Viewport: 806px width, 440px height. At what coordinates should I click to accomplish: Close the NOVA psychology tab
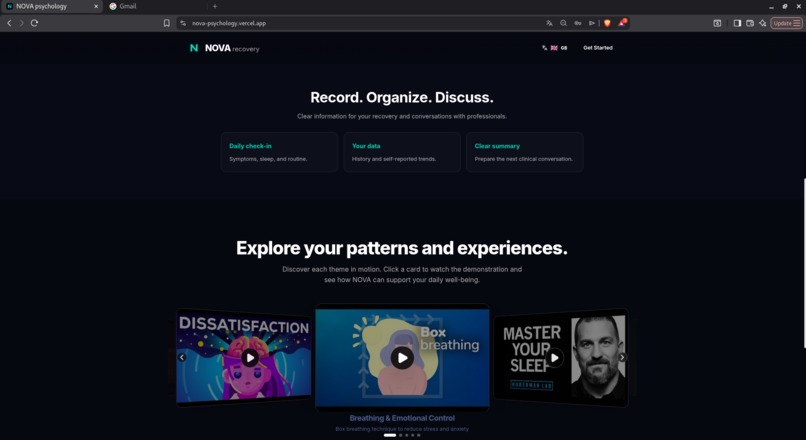[x=96, y=6]
